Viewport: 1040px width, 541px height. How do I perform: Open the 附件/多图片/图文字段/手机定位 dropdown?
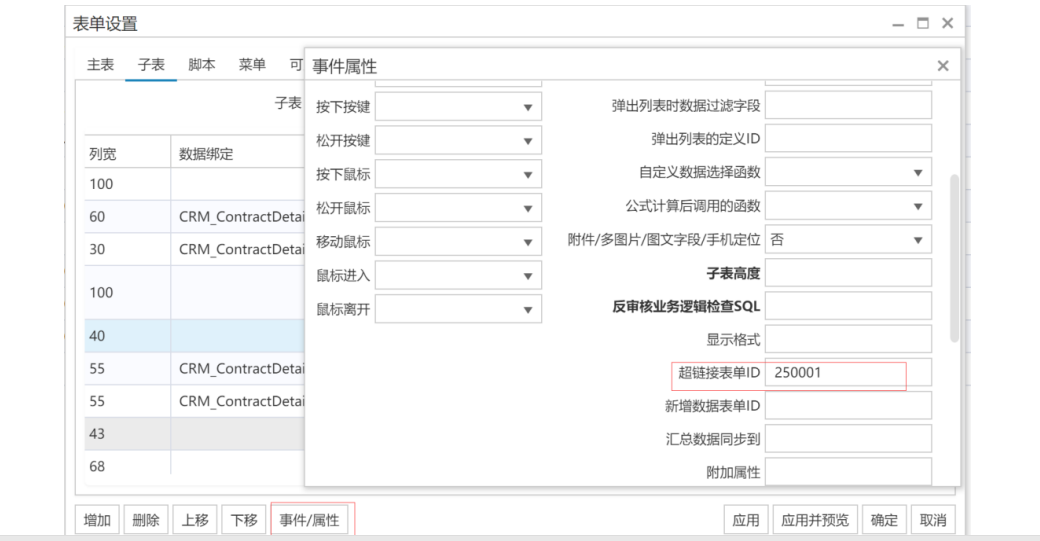click(848, 240)
